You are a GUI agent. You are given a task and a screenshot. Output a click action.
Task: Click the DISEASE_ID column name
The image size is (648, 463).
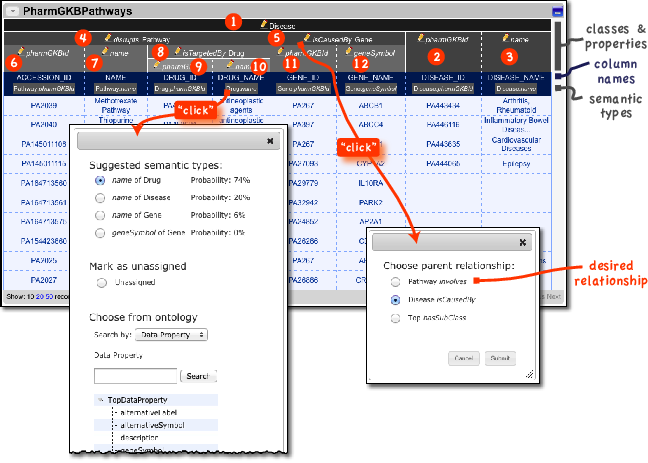pos(443,78)
